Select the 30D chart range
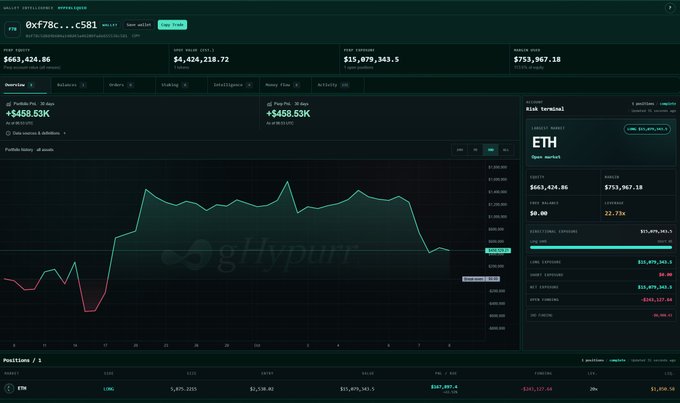Image resolution: width=680 pixels, height=403 pixels. 490,150
